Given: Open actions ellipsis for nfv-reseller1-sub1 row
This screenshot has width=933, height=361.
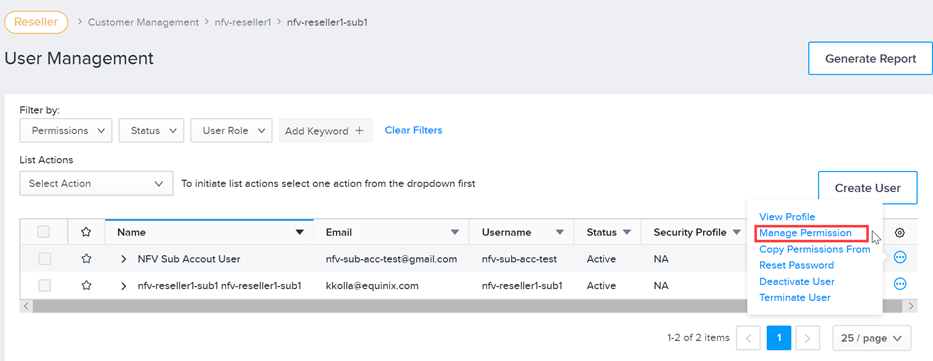Looking at the screenshot, I should pyautogui.click(x=900, y=284).
